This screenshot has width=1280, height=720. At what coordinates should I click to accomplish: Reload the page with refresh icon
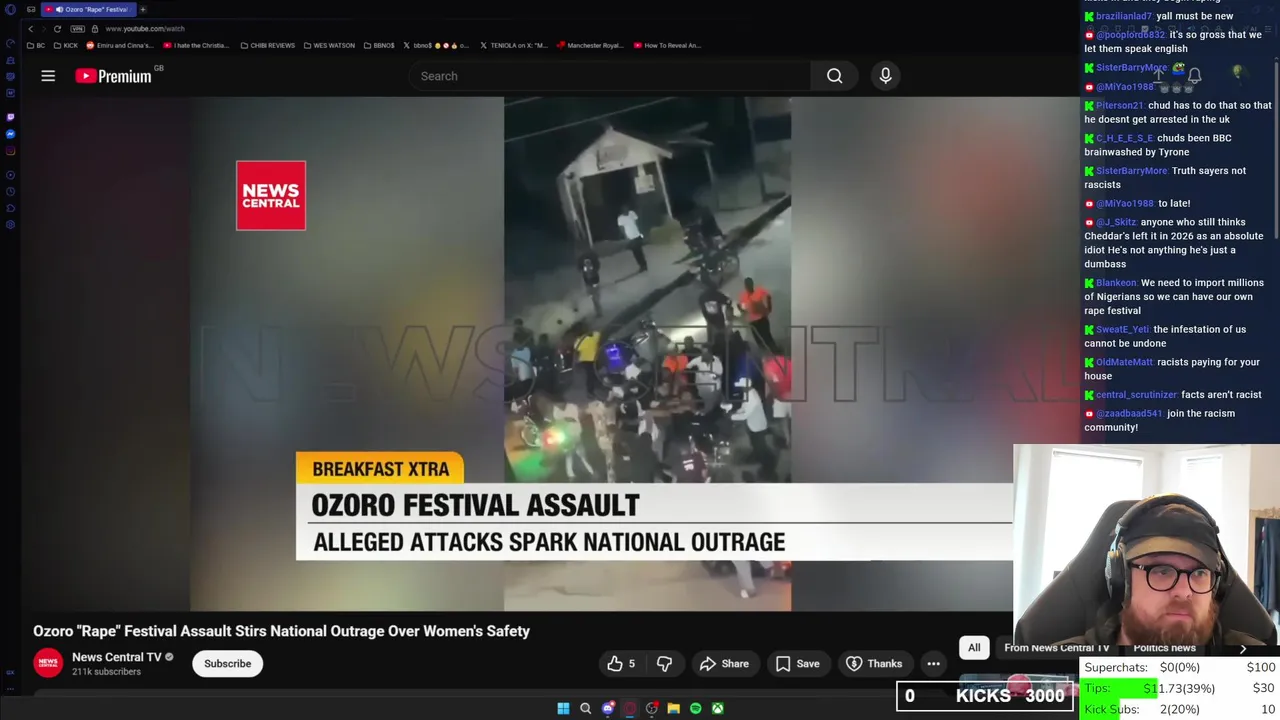57,29
